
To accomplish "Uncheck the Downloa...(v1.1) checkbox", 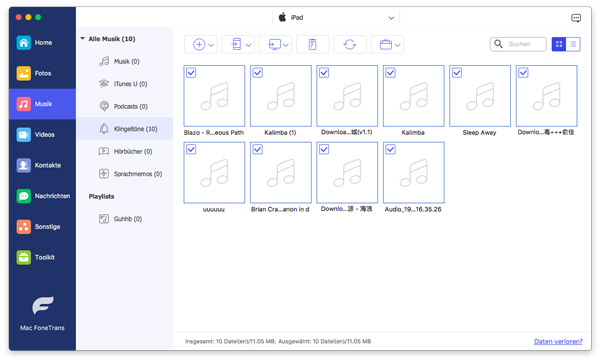I will [324, 73].
